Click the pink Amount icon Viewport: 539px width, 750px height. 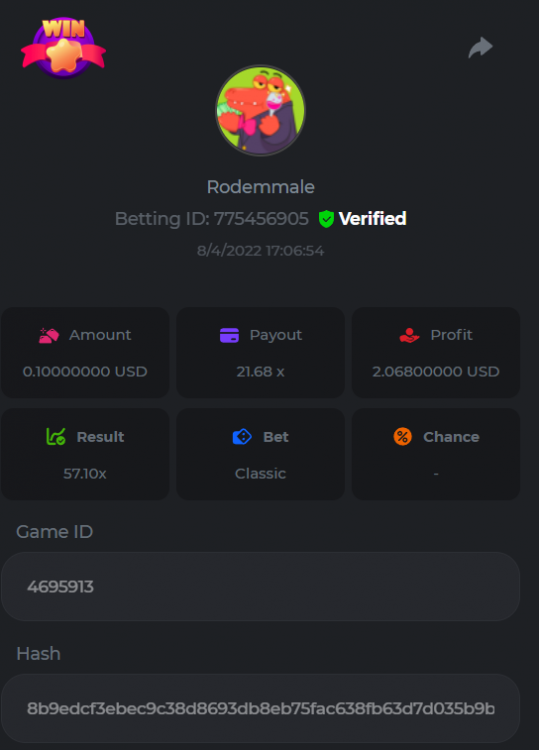49,335
